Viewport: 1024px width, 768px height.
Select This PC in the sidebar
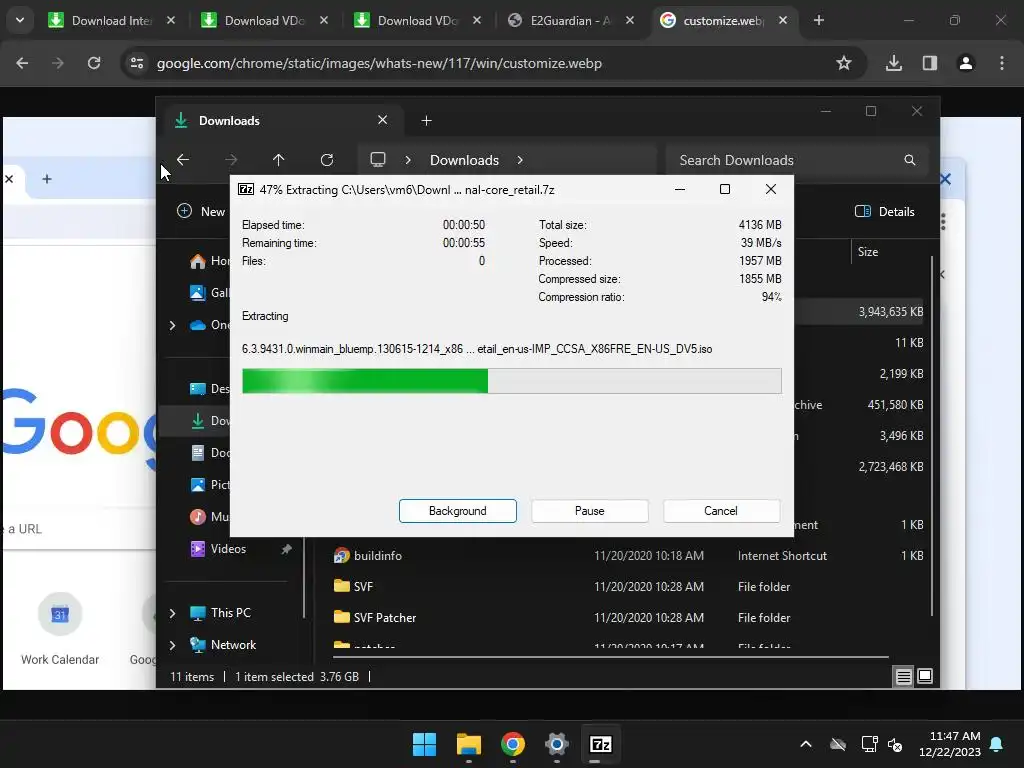pyautogui.click(x=221, y=613)
